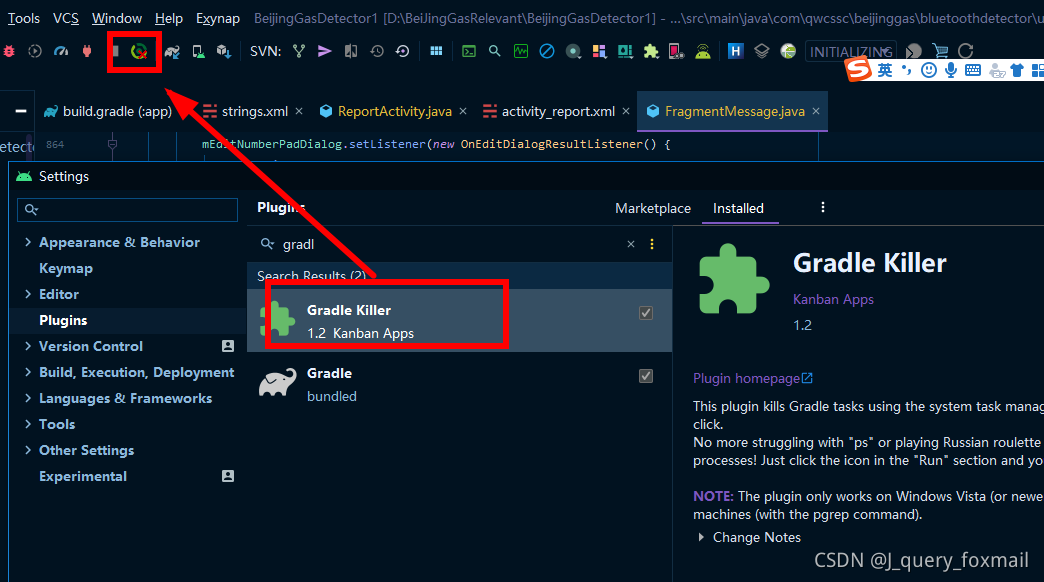Image resolution: width=1044 pixels, height=582 pixels.
Task: Switch to the activity_report.xml tab
Action: [557, 112]
